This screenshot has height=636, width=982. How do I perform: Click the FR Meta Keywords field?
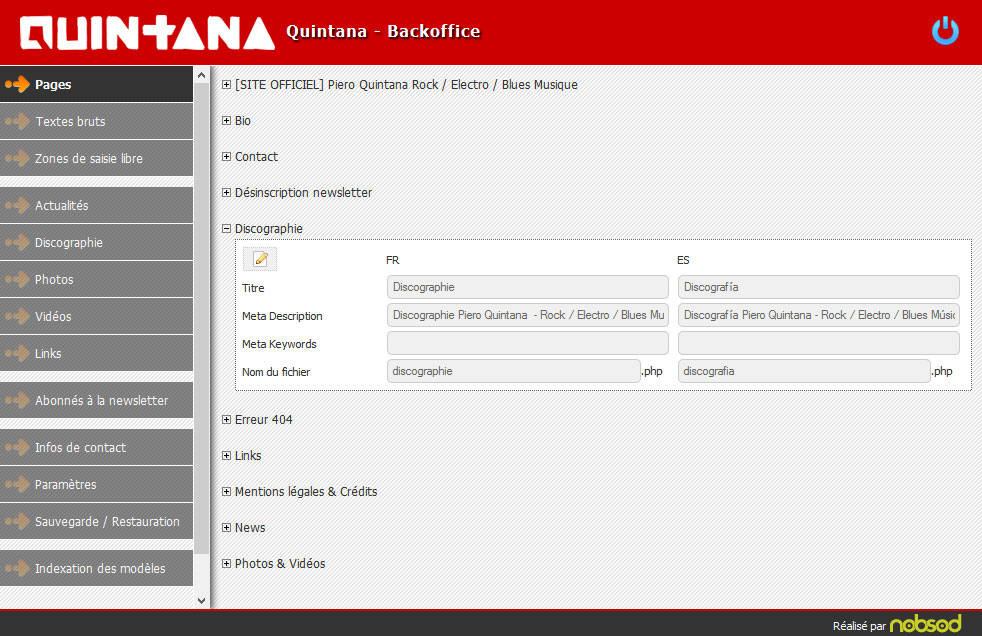[x=527, y=343]
